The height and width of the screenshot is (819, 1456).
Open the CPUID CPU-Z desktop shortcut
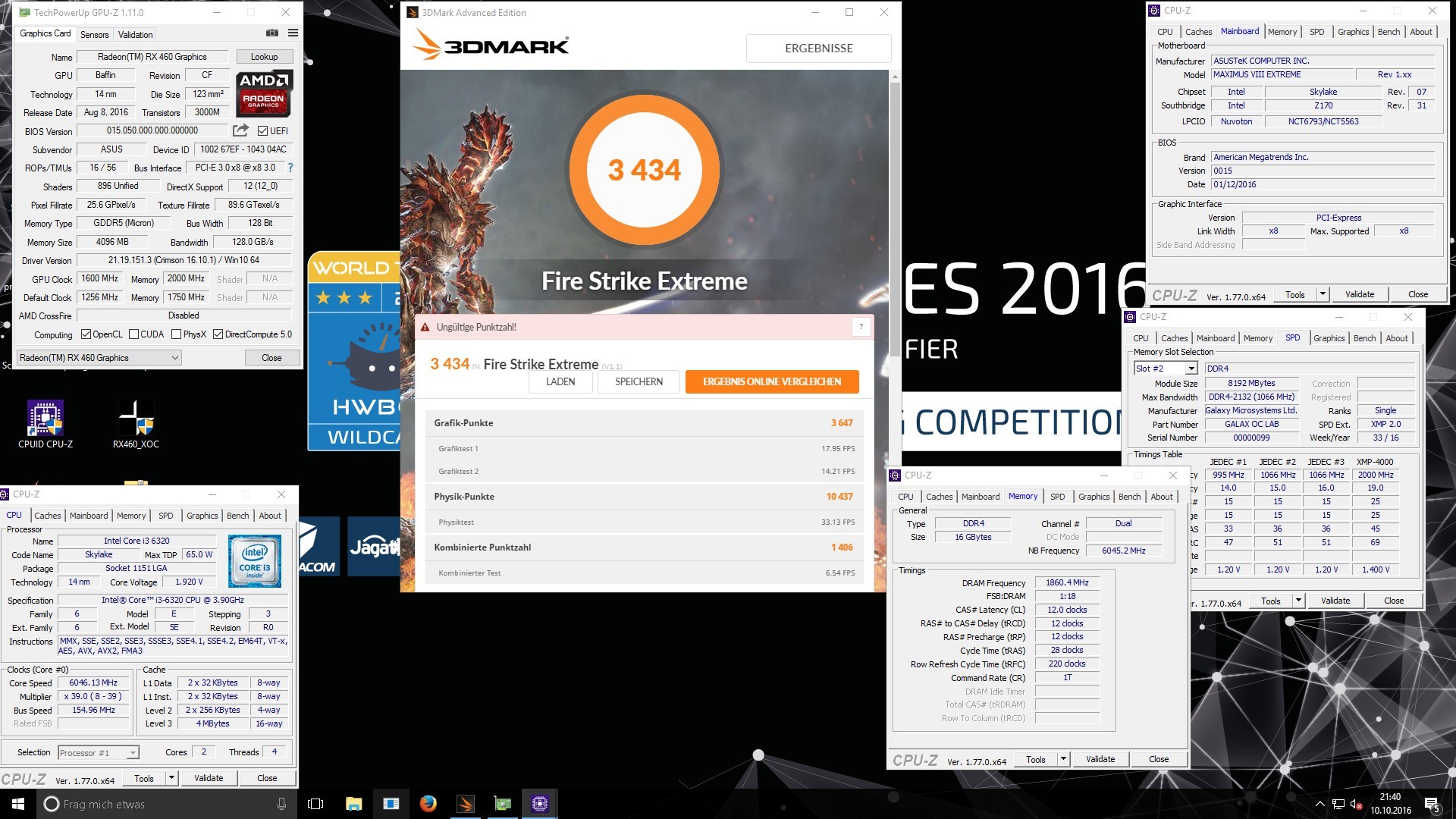point(45,424)
